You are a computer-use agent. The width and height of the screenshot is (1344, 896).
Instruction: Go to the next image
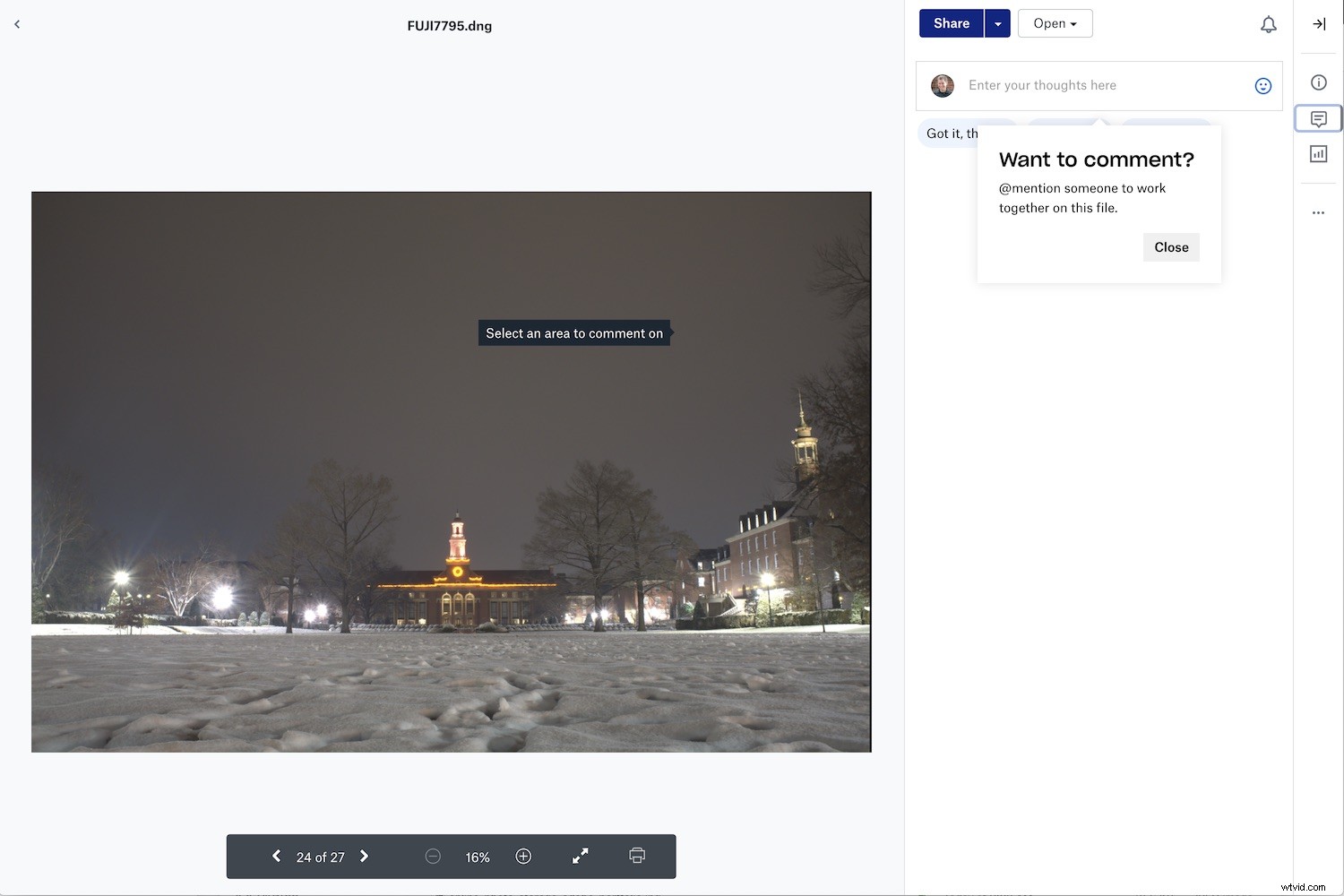(x=364, y=856)
